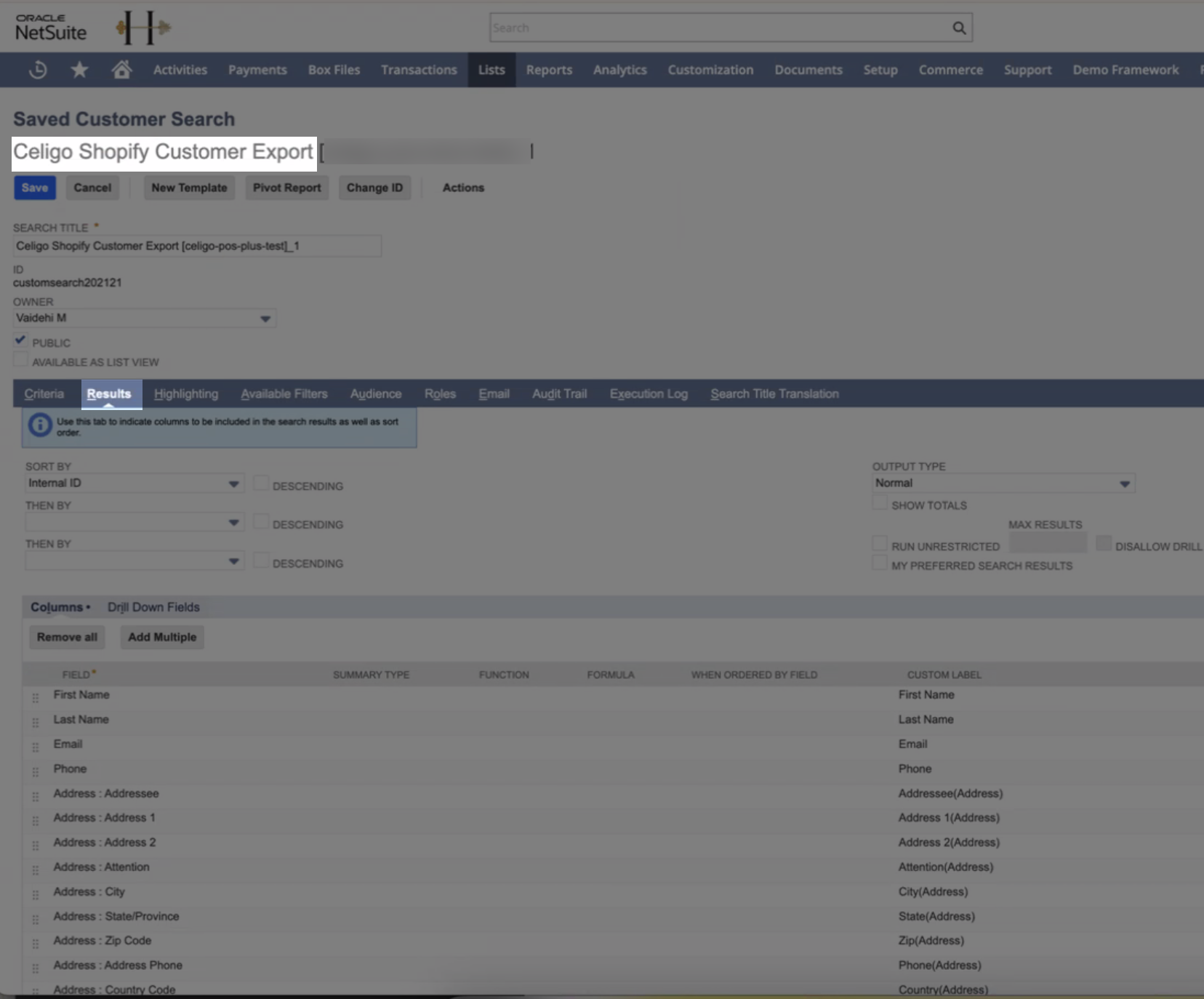
Task: Open the Analytics menu
Action: click(619, 70)
